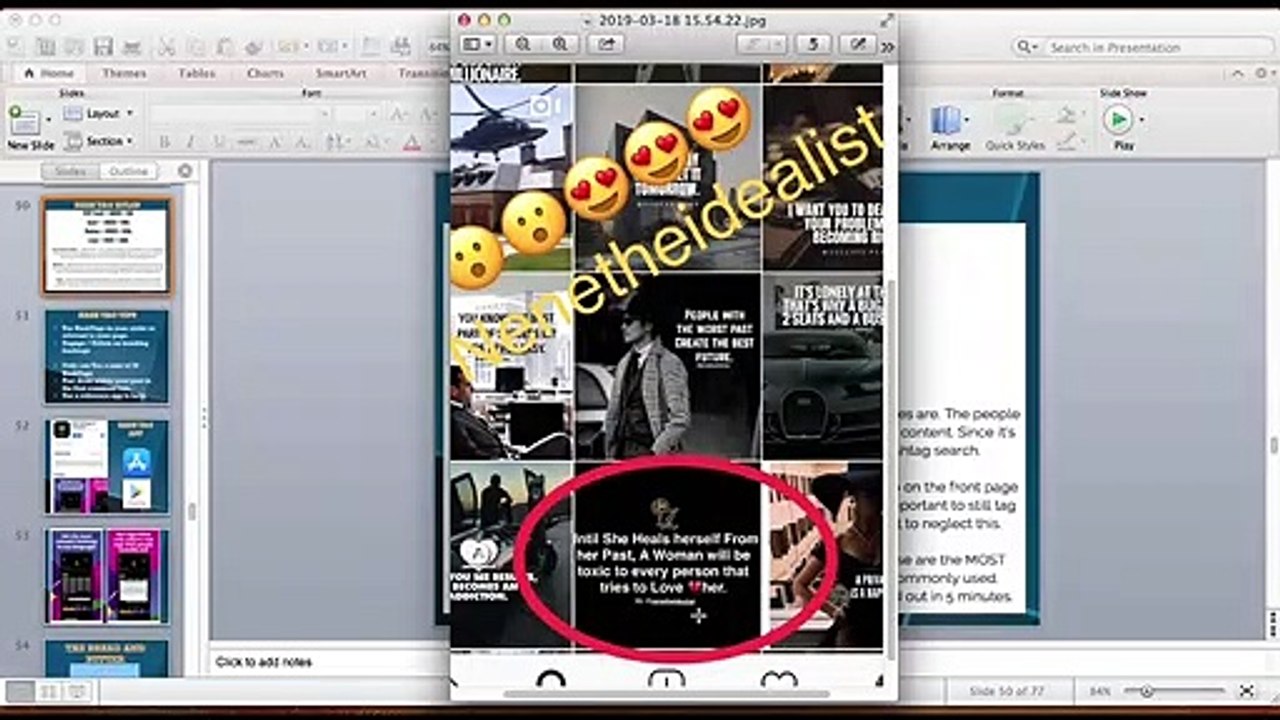Zoom in using Preview's magnifier plus button

click(559, 44)
